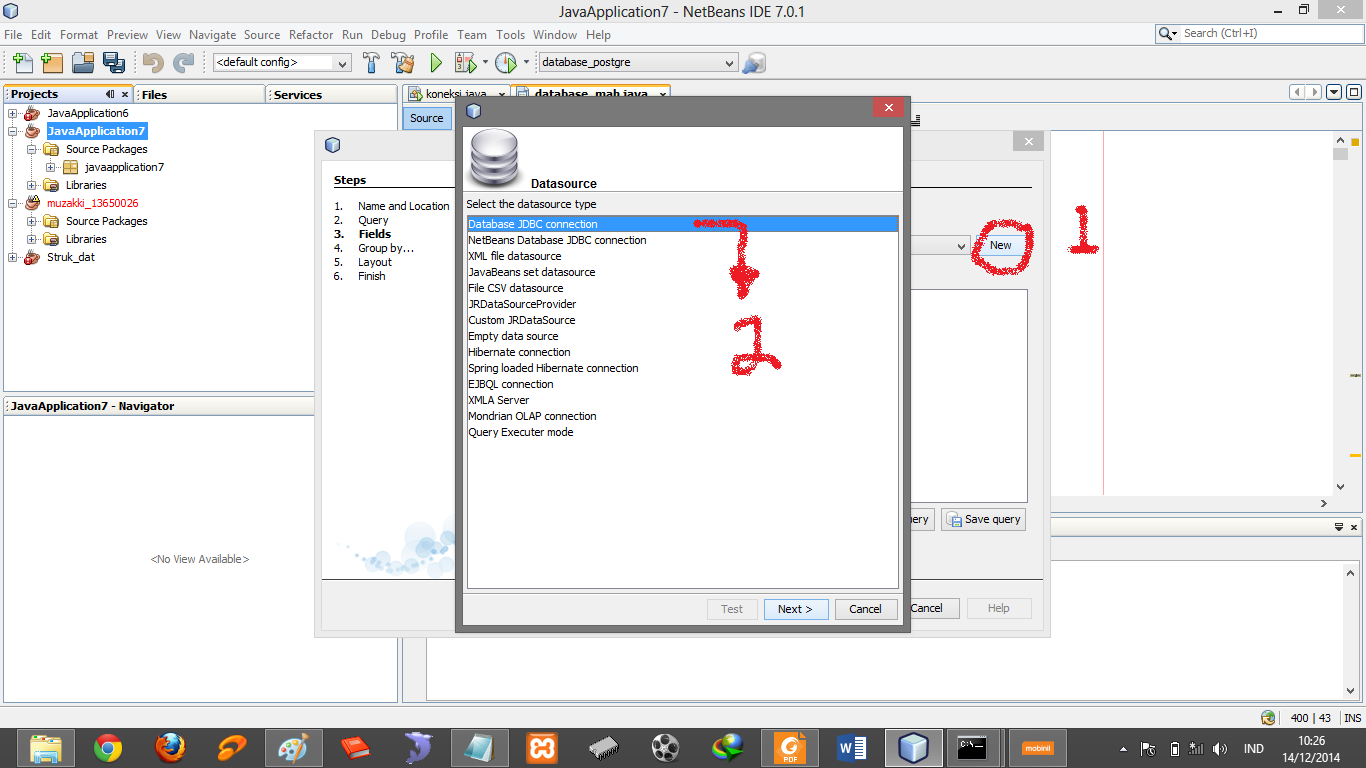This screenshot has height=768, width=1366.
Task: Open Chrome from the taskbar
Action: click(108, 748)
